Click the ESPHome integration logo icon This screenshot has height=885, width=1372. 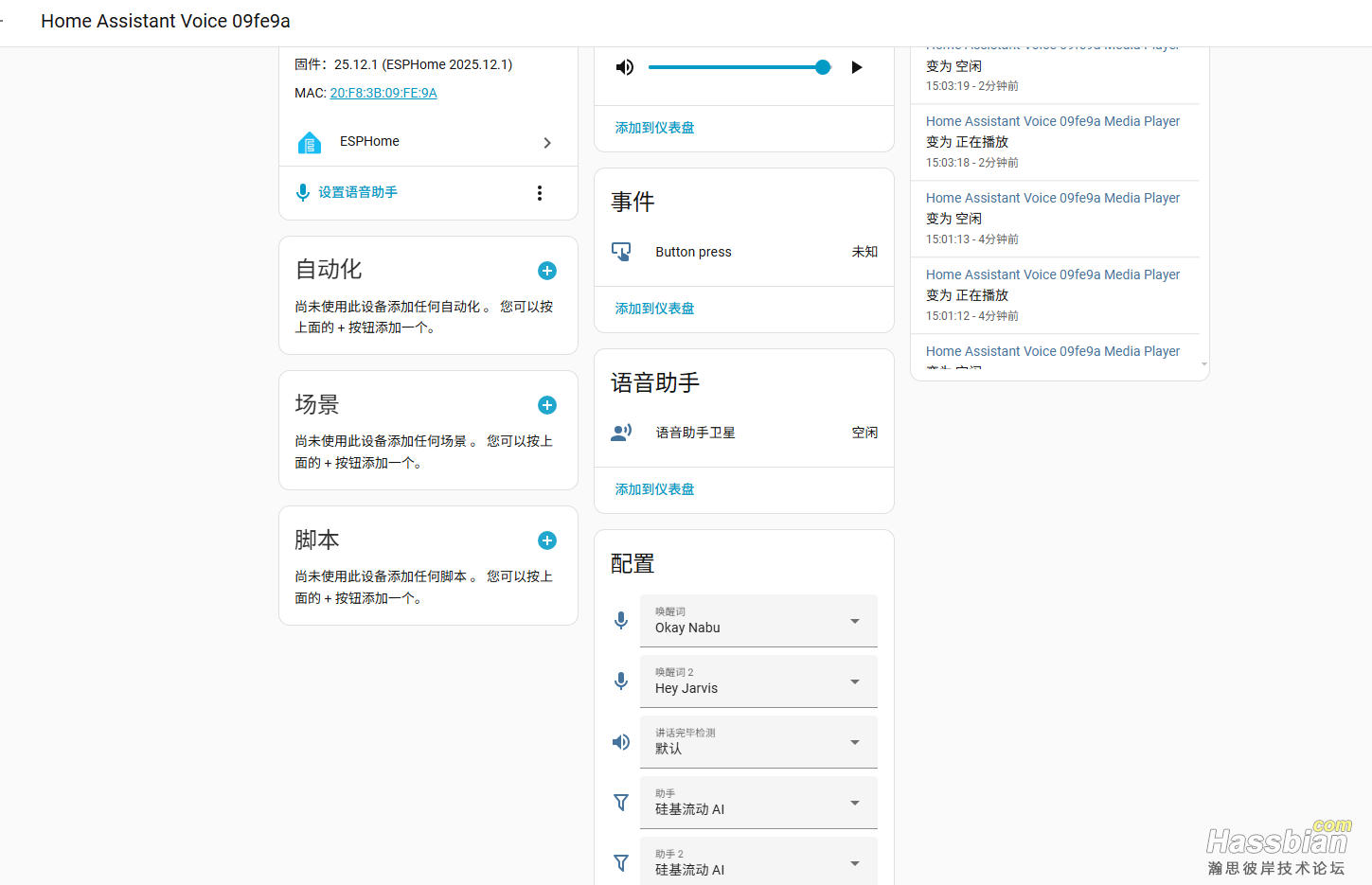310,143
